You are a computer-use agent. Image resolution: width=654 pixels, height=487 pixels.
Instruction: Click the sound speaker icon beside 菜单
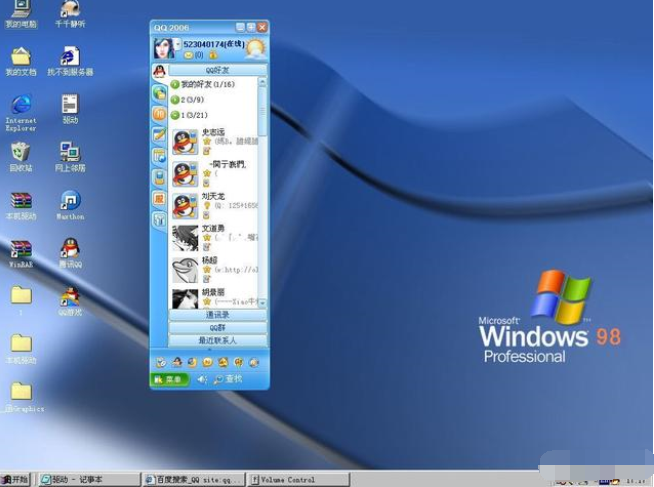[201, 379]
